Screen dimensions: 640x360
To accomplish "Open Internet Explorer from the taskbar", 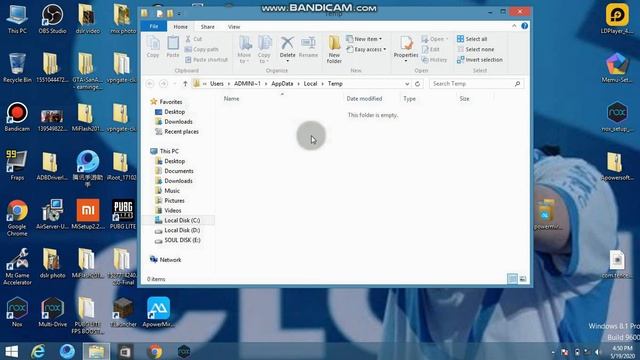I will point(38,351).
